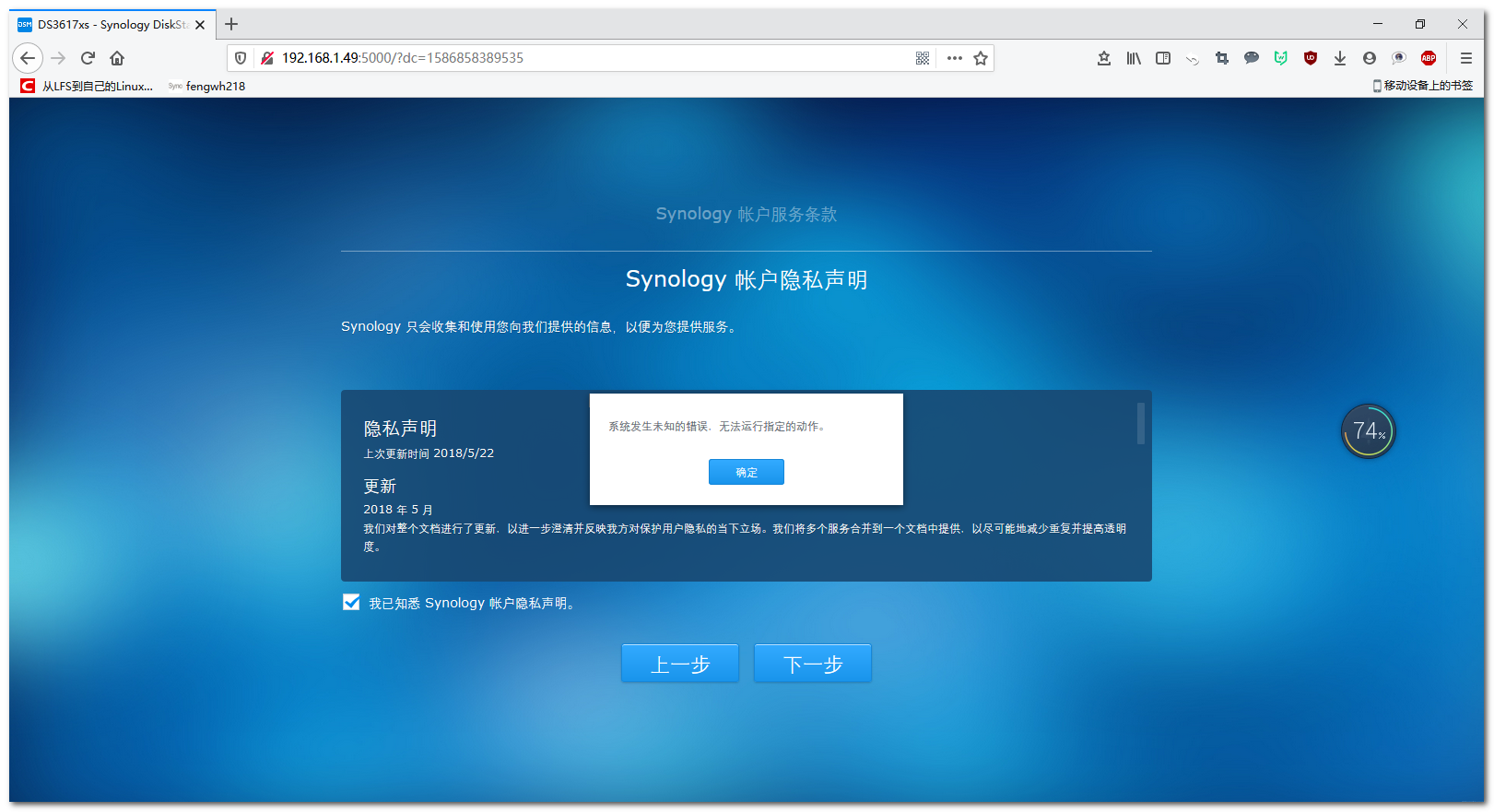Click the 上次更新时间 2018/5/22 text
Viewport: 1494px width, 812px height.
coord(429,453)
